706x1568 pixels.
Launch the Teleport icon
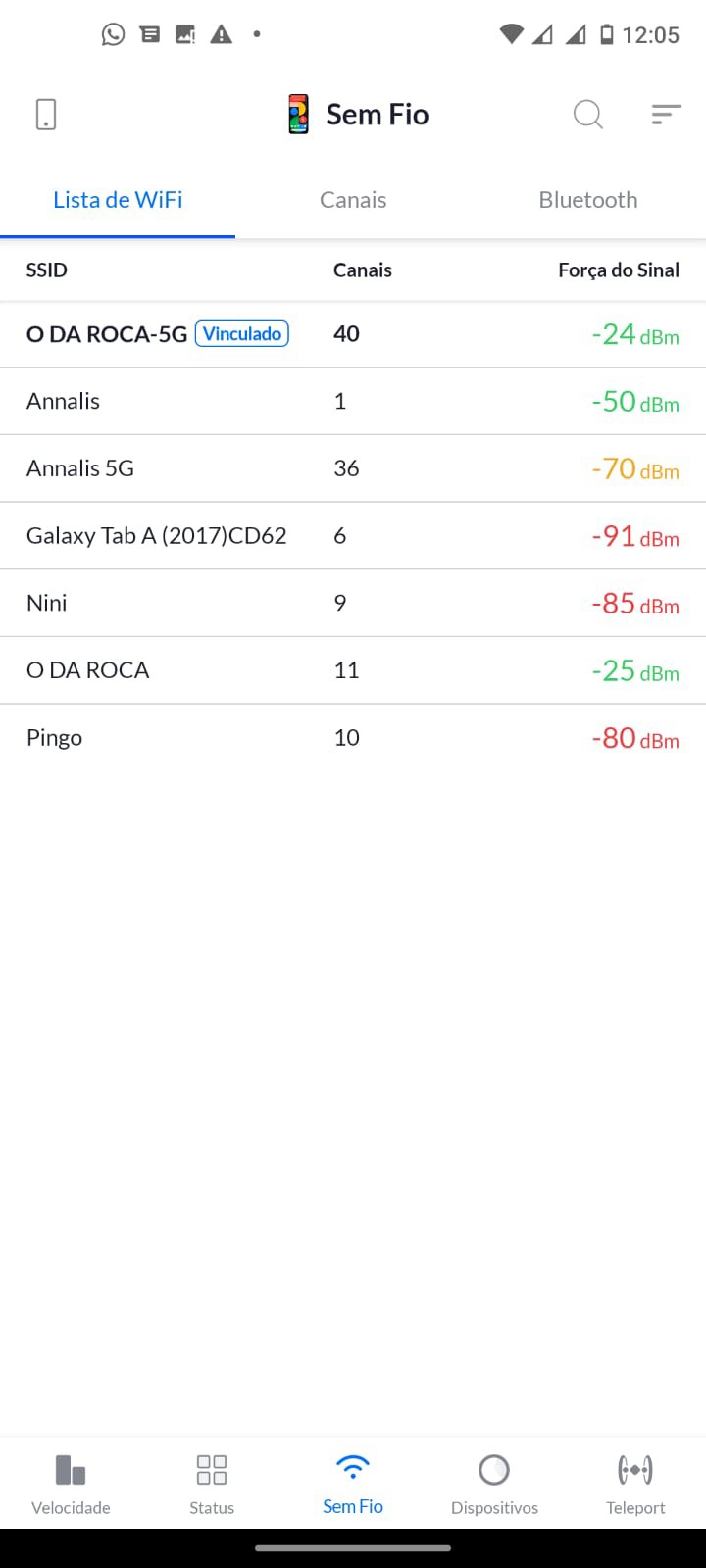click(x=635, y=1470)
